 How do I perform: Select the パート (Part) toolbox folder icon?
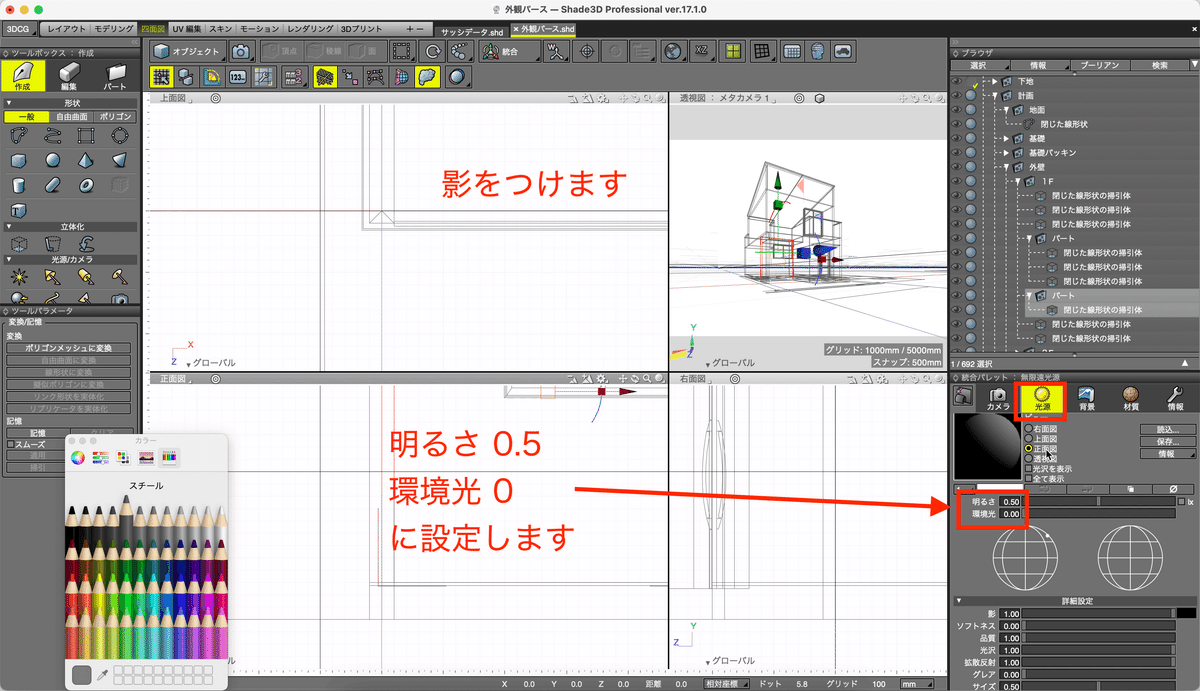coord(117,76)
